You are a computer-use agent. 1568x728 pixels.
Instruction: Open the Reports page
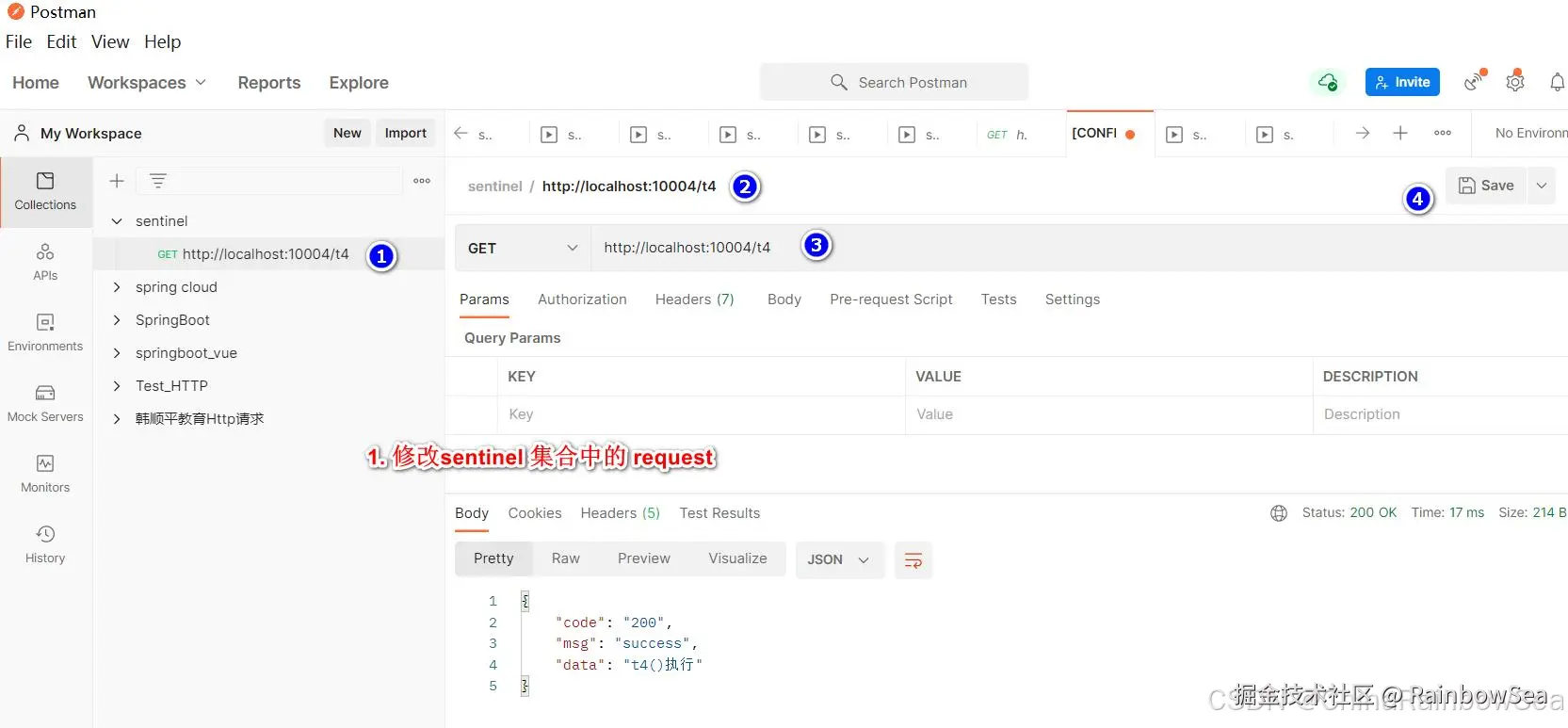click(x=269, y=83)
